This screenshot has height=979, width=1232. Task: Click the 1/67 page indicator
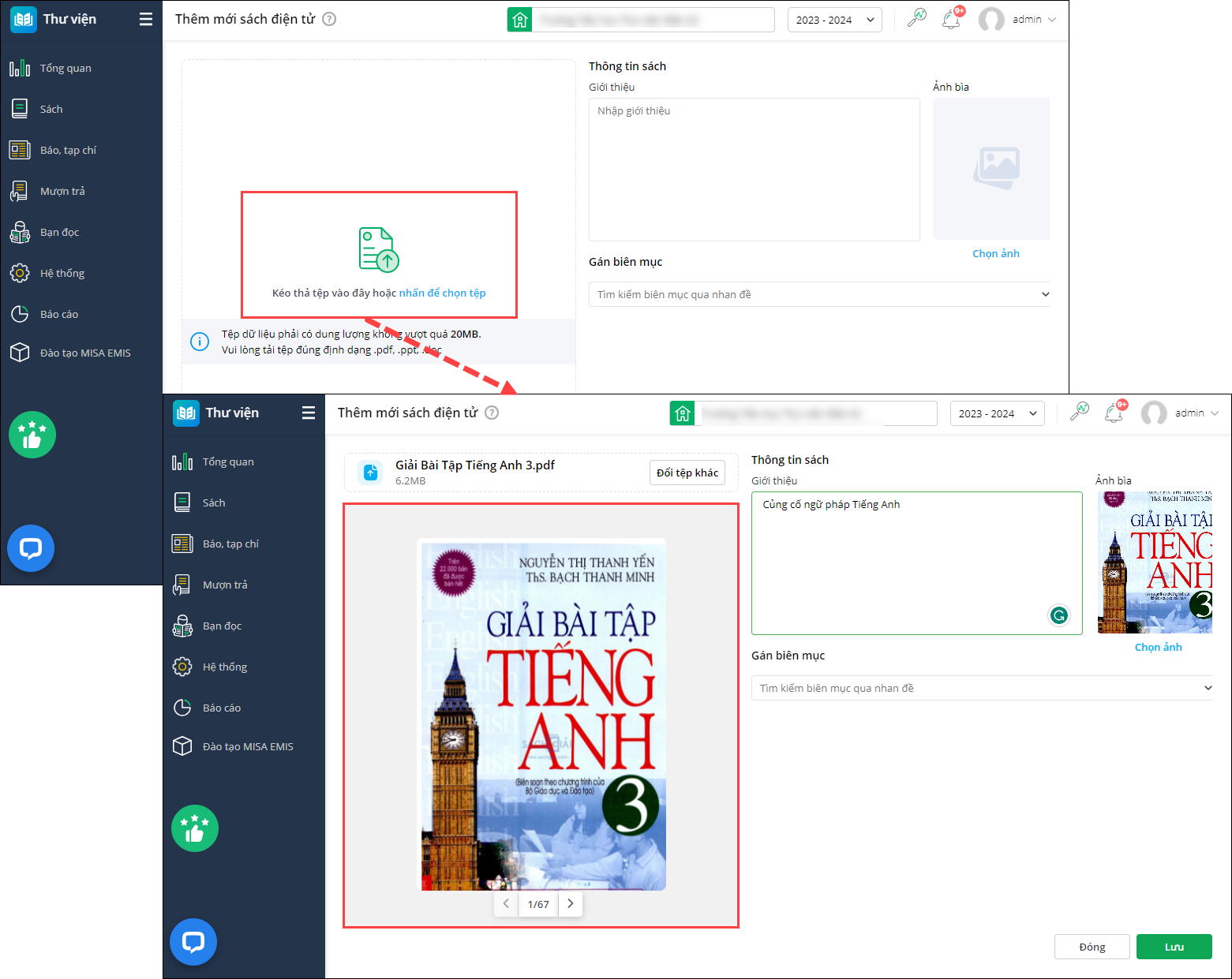click(x=538, y=904)
